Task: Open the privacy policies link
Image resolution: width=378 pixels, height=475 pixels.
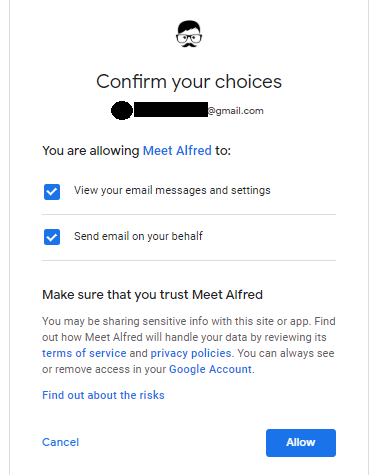Action: 191,353
